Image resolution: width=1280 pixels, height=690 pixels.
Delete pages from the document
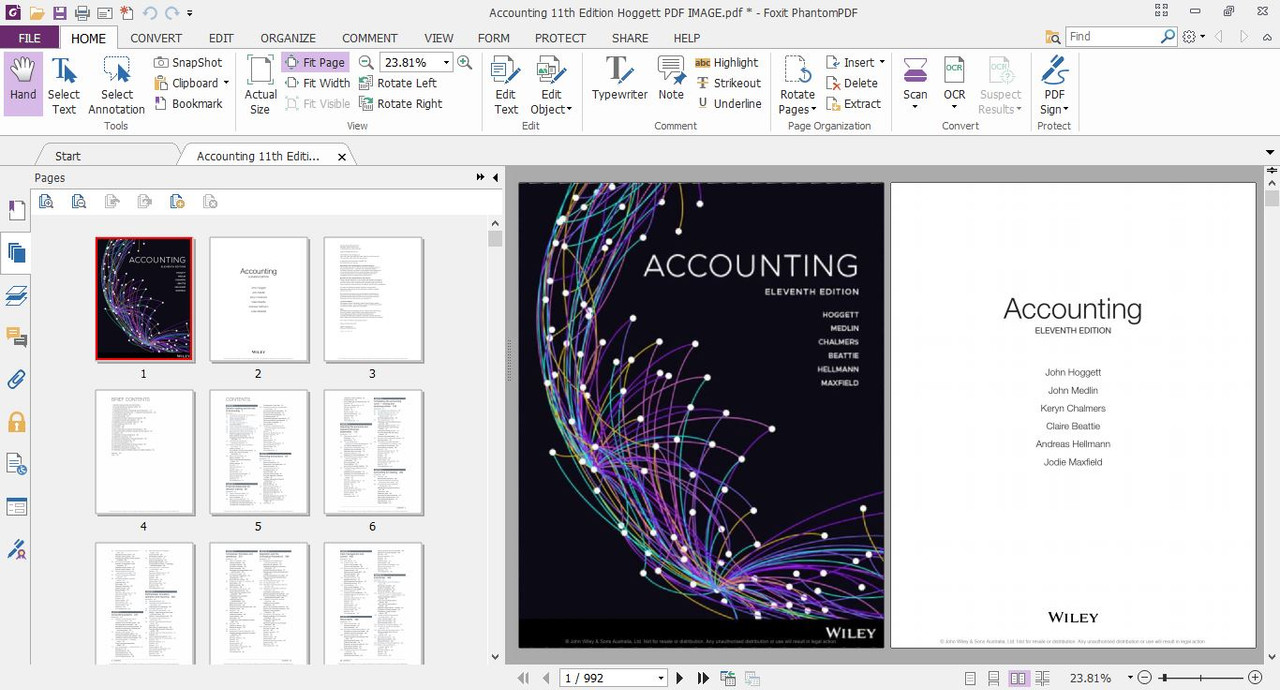[x=852, y=83]
